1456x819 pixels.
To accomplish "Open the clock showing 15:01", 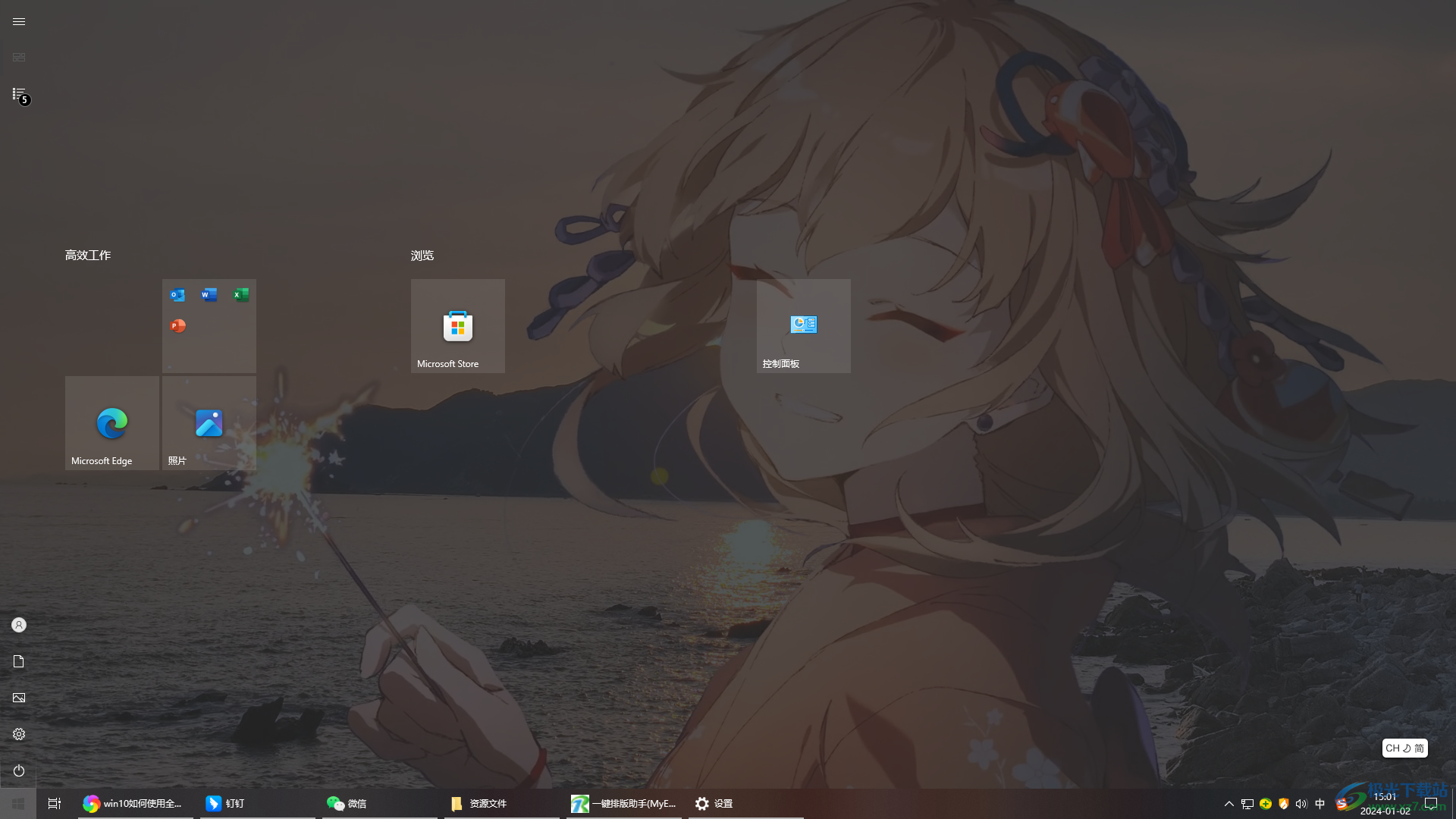I will click(1385, 804).
